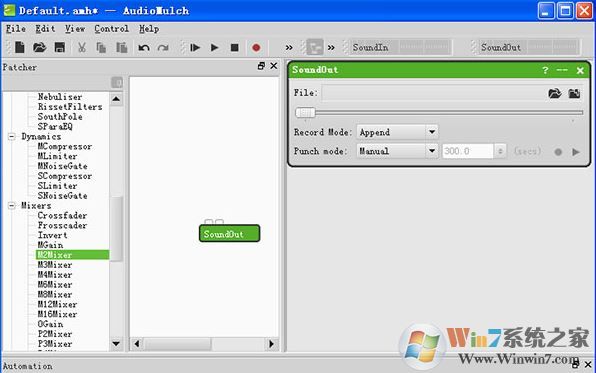
Task: Open the Help menu
Action: tap(149, 29)
